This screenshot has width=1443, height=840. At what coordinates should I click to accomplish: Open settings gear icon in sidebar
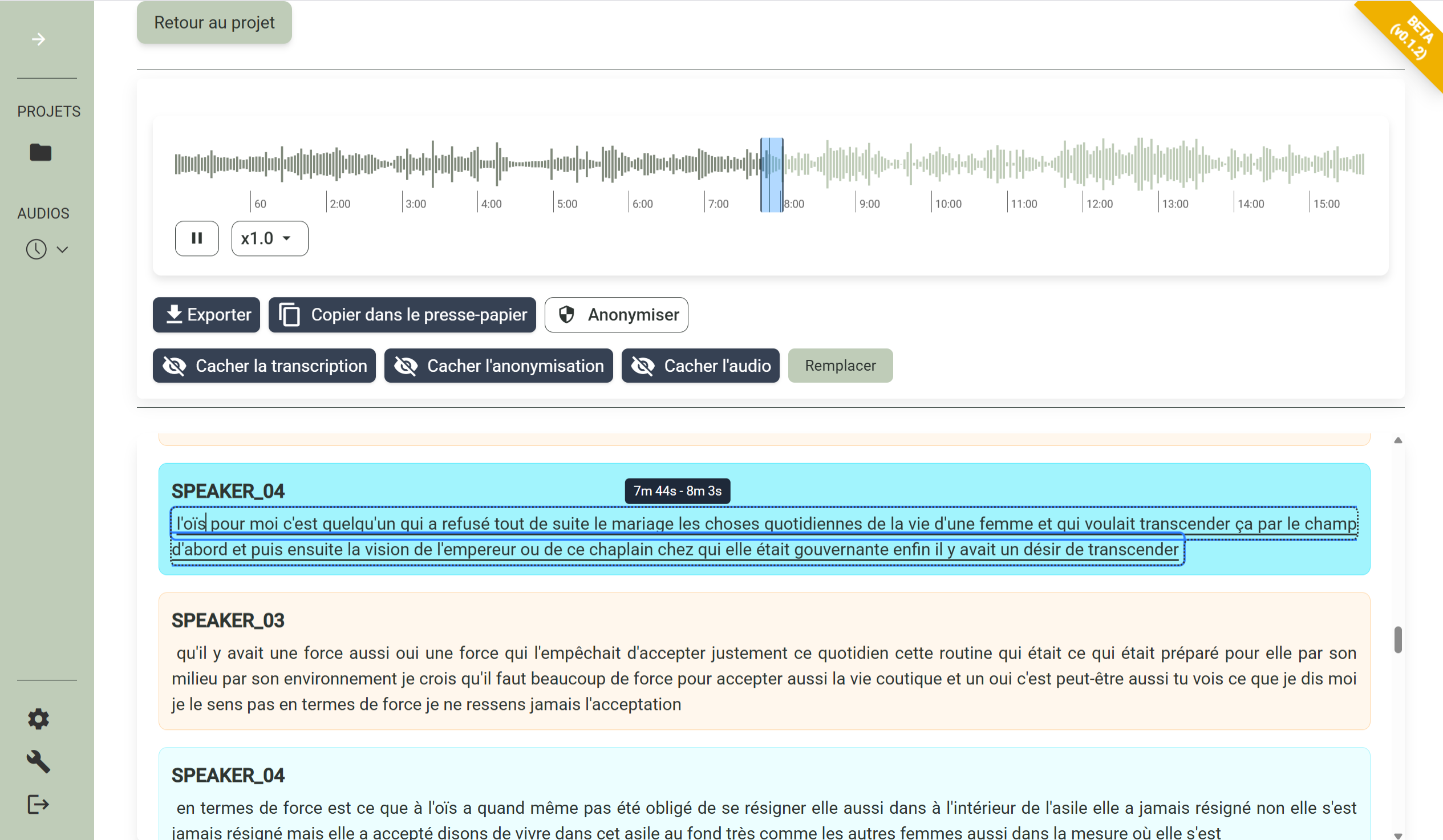[38, 719]
